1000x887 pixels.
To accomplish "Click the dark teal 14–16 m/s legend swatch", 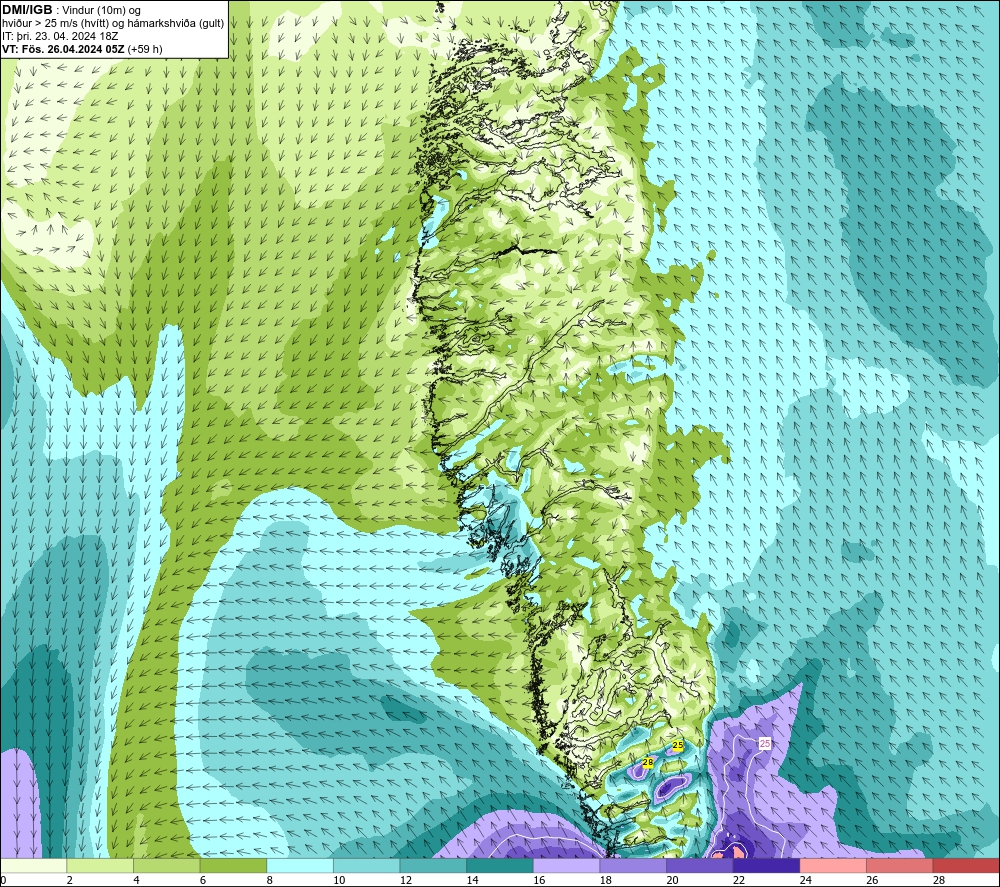I will [500, 866].
